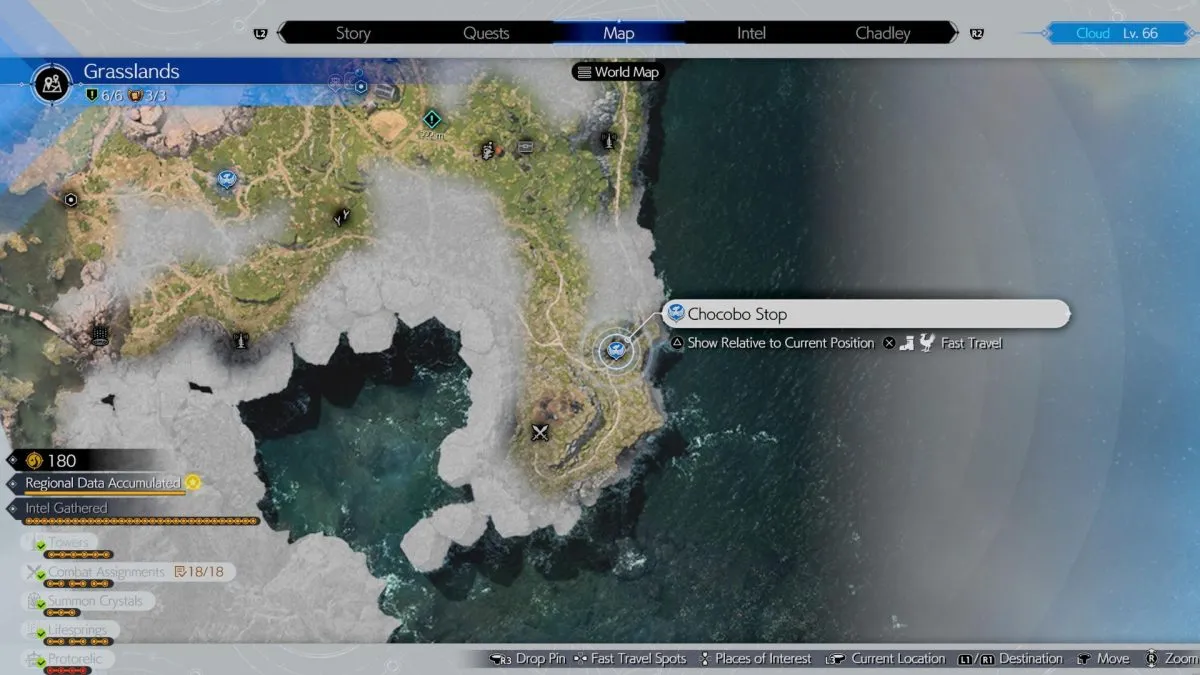Image resolution: width=1200 pixels, height=675 pixels.
Task: Select the chocobo rider marker north of the fog
Action: click(x=488, y=150)
